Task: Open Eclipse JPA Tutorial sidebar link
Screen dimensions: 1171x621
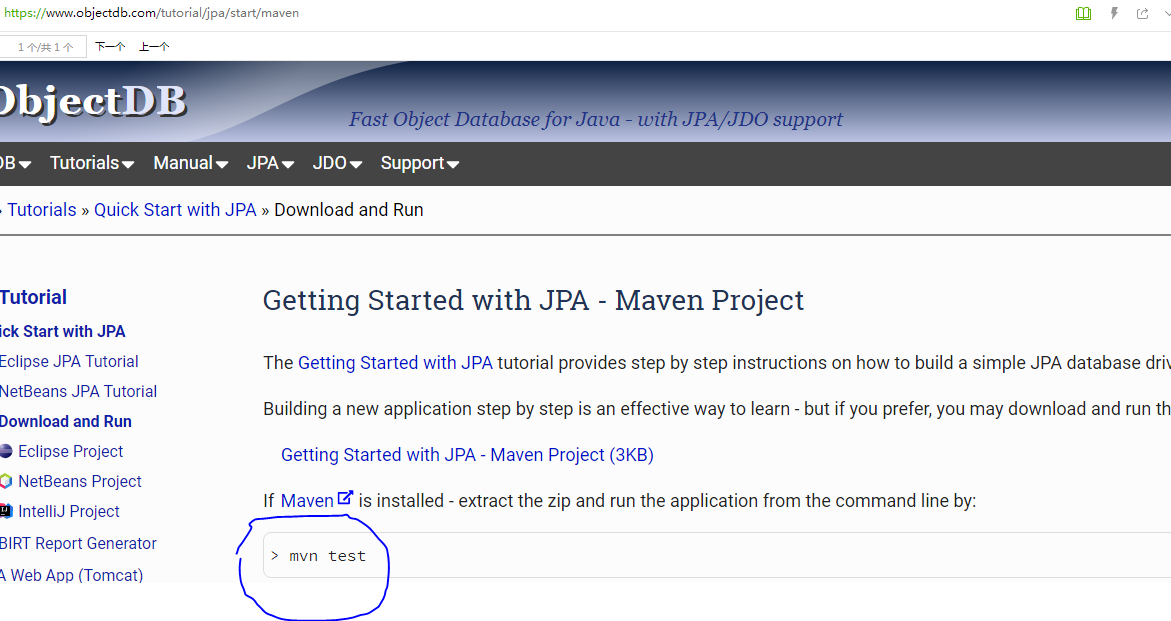Action: pos(69,361)
